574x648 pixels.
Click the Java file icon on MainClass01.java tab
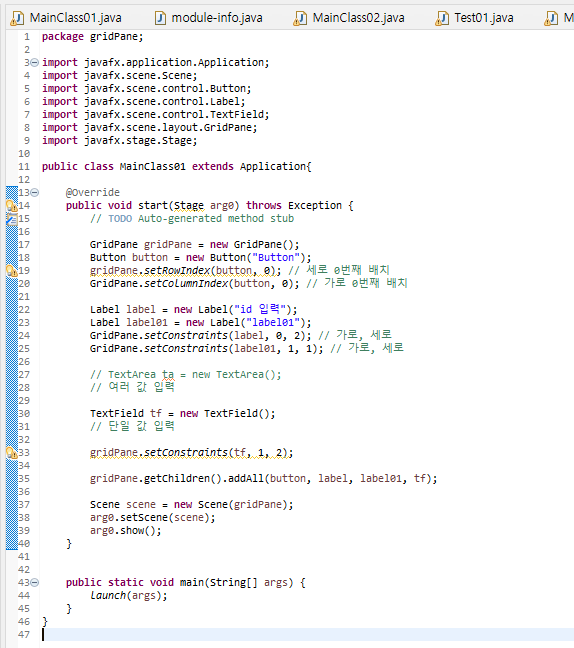(17, 18)
